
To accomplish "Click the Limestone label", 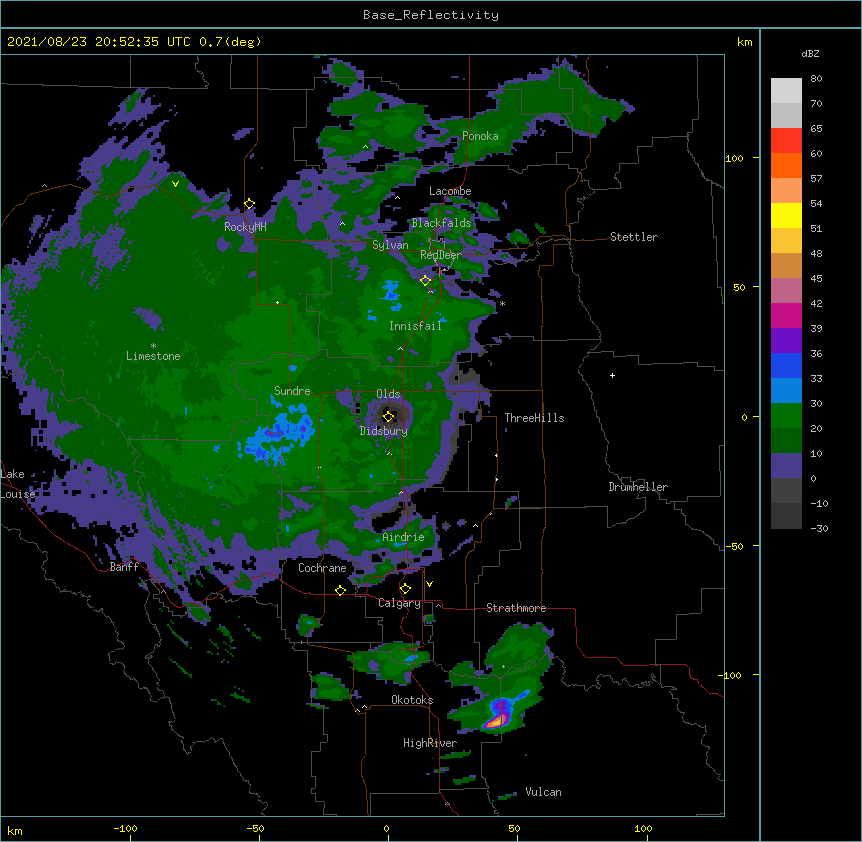I will click(x=153, y=356).
